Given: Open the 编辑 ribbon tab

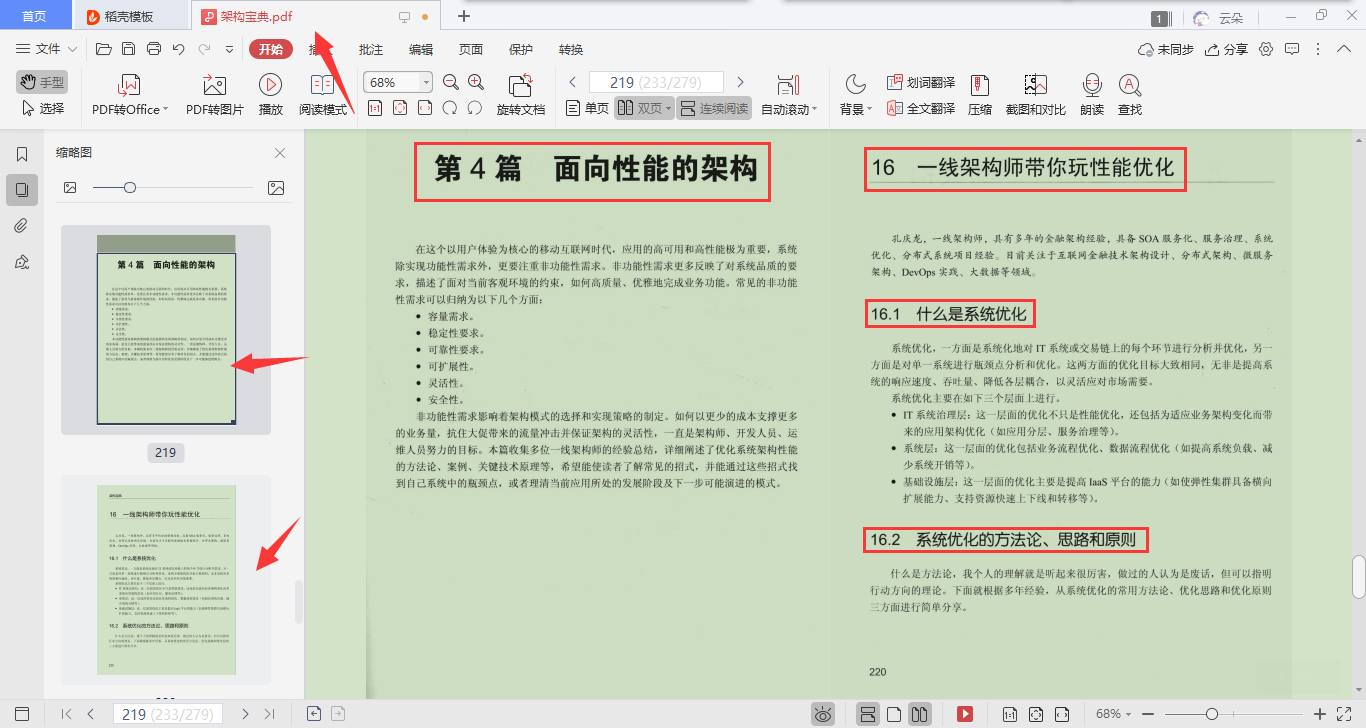Looking at the screenshot, I should tap(421, 49).
